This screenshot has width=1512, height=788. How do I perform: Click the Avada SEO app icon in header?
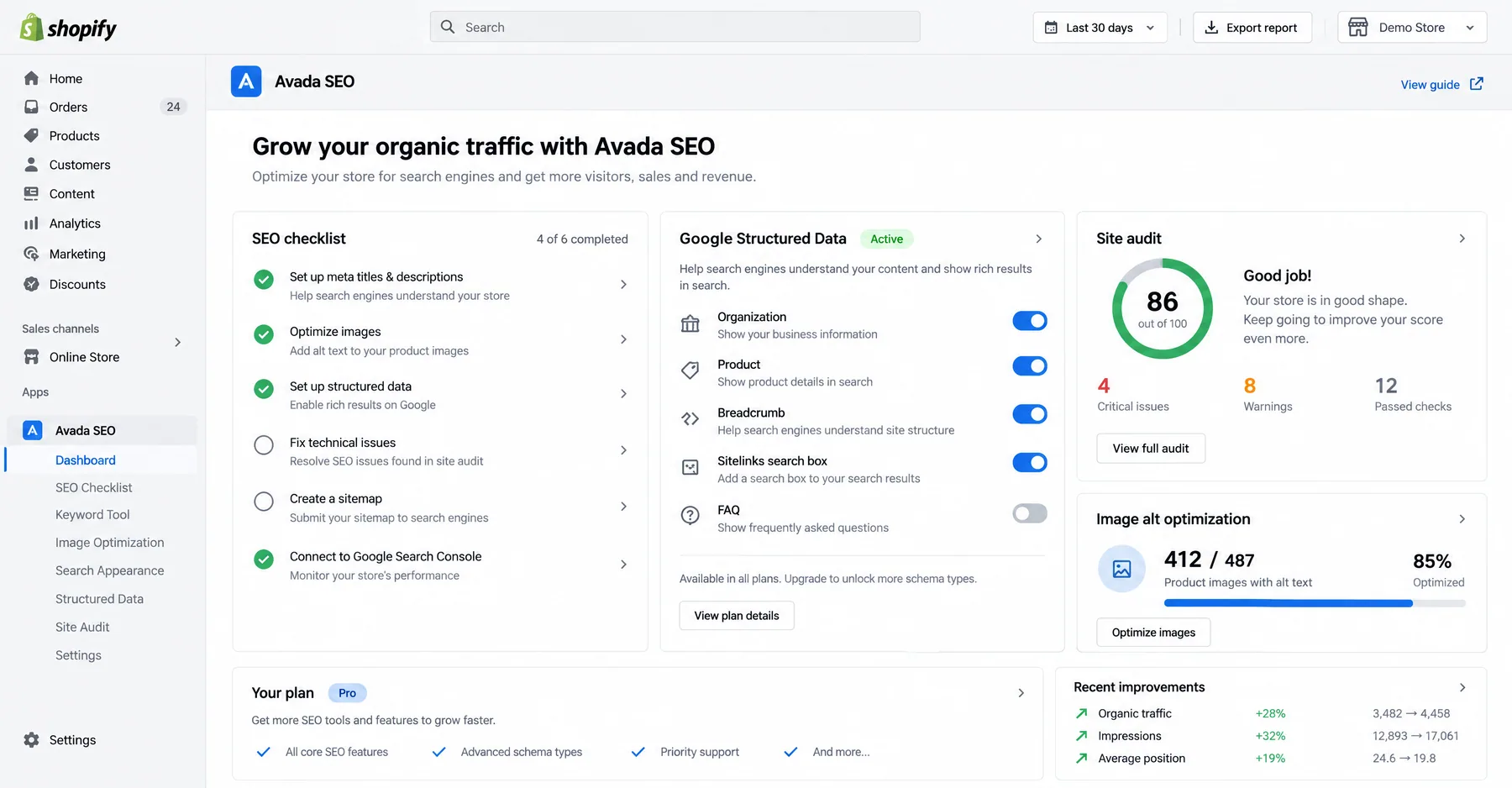click(x=246, y=81)
